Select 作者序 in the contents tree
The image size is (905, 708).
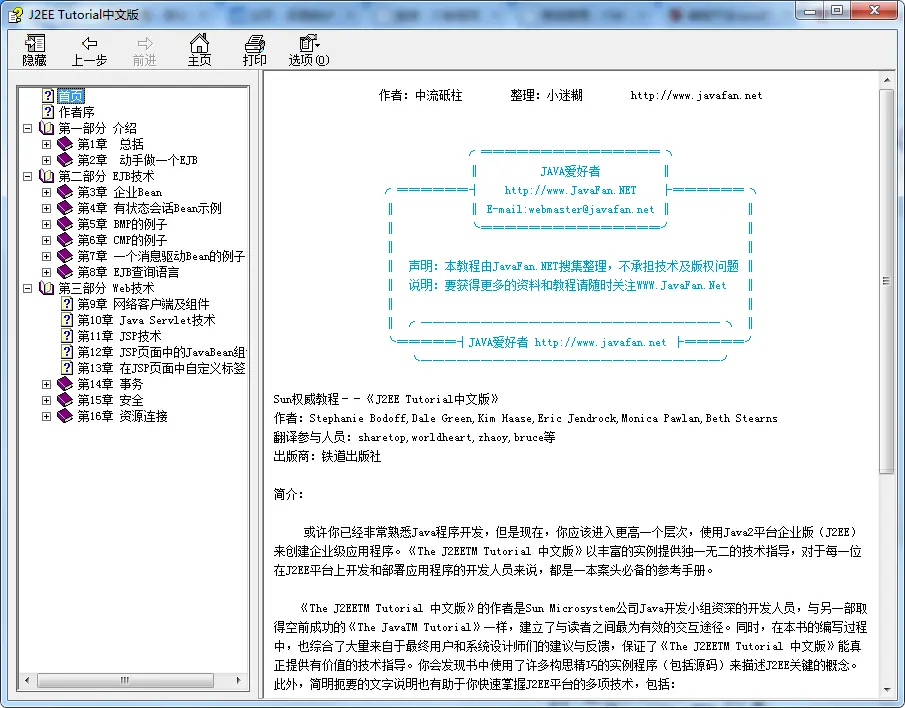coord(76,112)
